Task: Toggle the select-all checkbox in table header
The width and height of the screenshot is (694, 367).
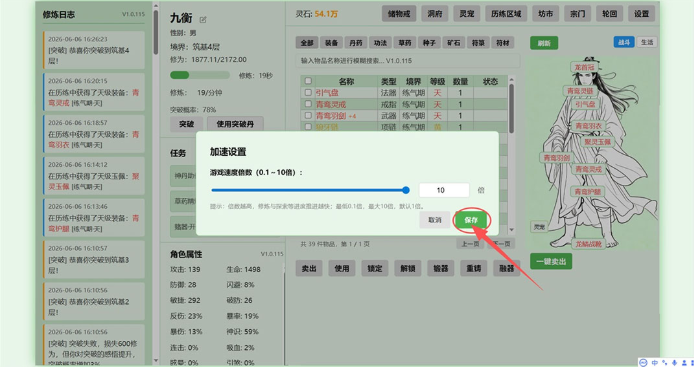Action: click(308, 81)
